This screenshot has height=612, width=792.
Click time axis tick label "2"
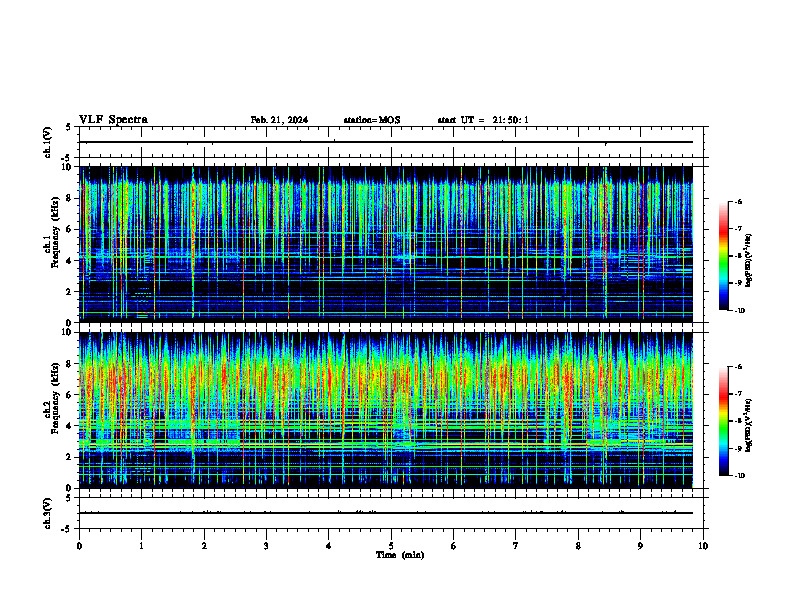pos(204,546)
